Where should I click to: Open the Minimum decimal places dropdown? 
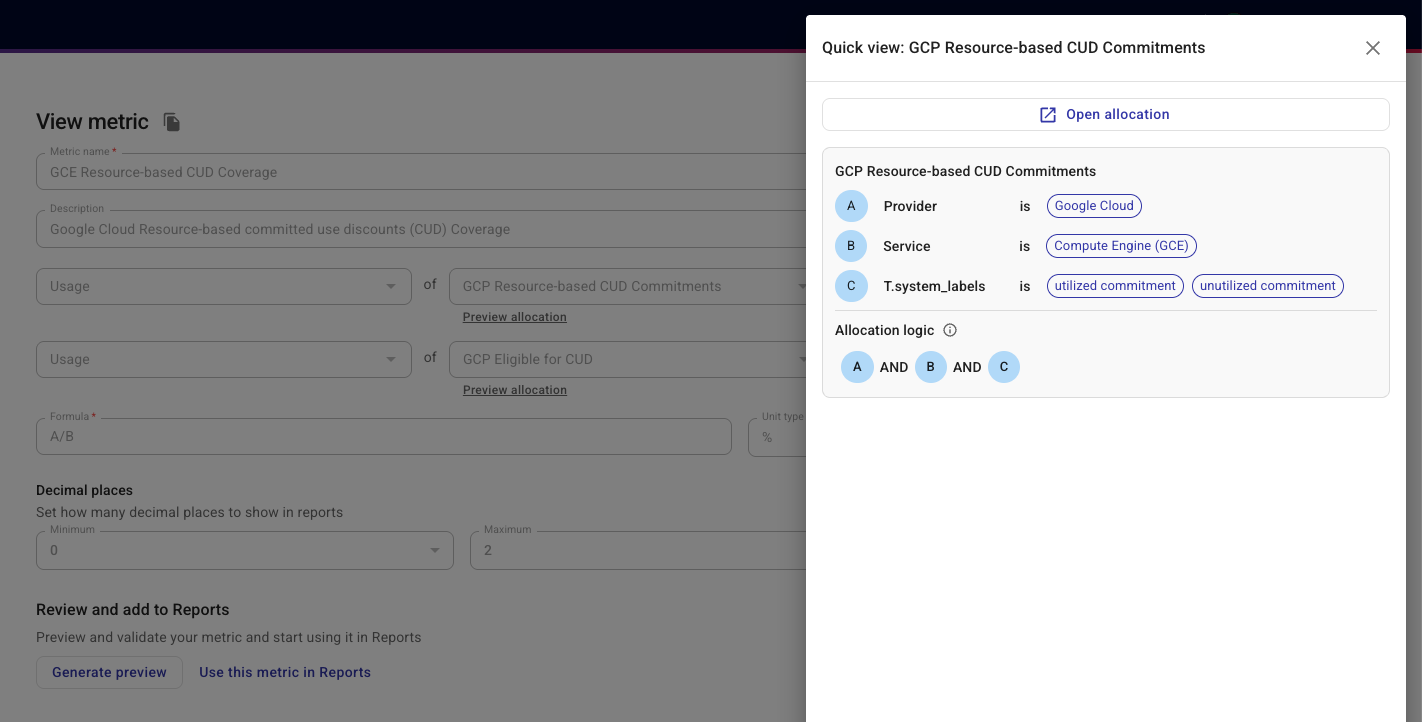[245, 550]
